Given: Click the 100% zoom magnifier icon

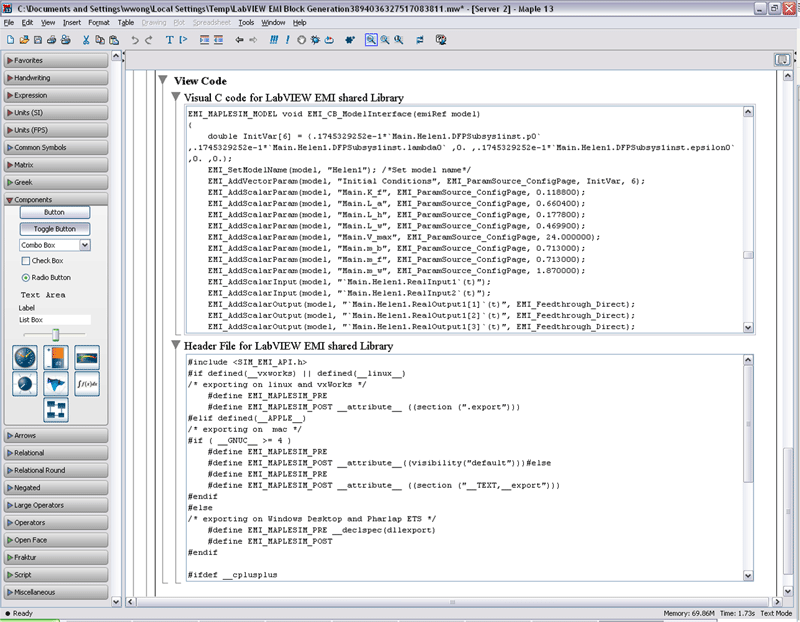Looking at the screenshot, I should coord(370,40).
